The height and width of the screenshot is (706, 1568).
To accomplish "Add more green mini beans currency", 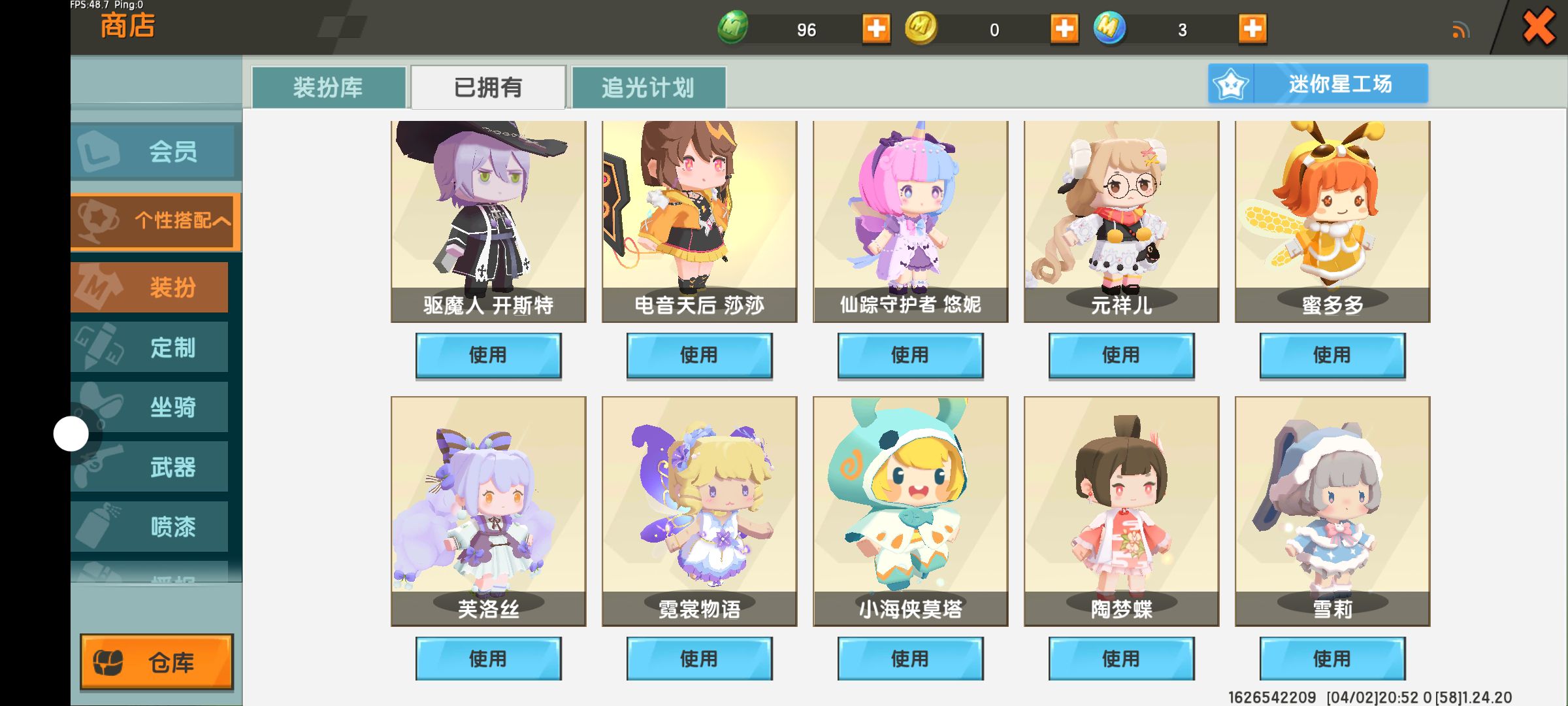I will tap(876, 29).
